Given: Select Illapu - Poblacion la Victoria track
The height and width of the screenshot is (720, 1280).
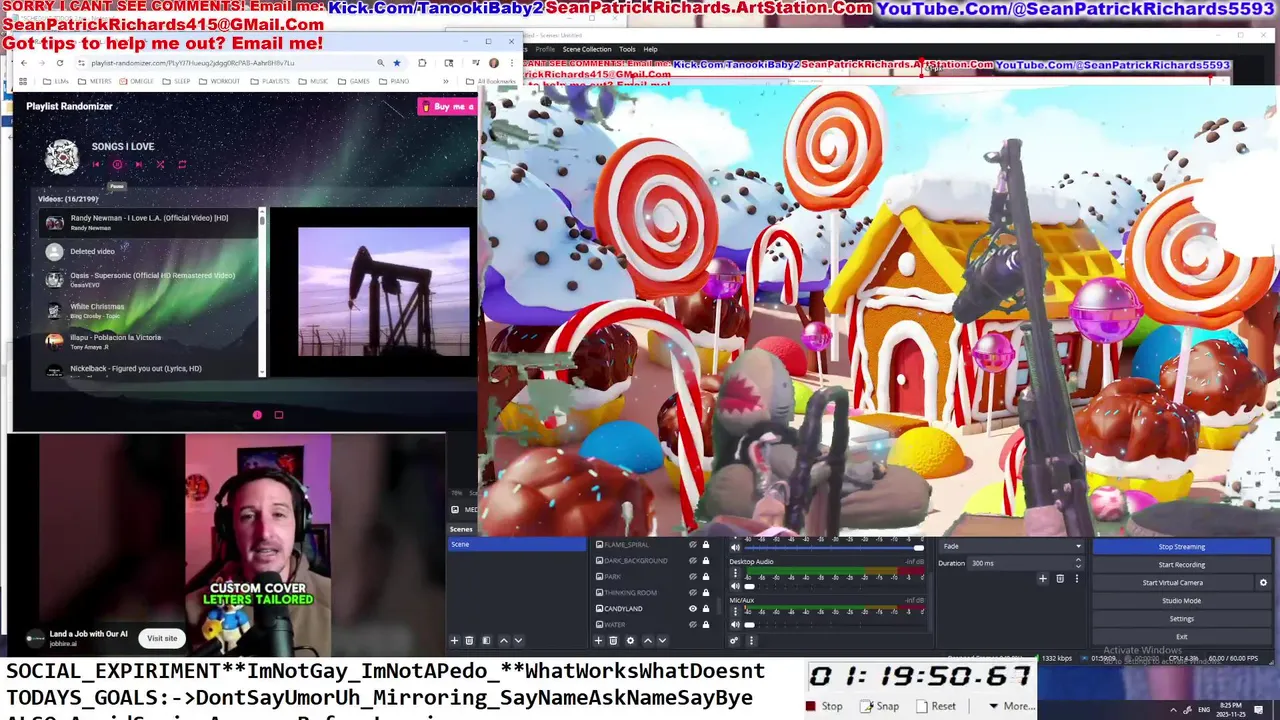Looking at the screenshot, I should coord(150,341).
